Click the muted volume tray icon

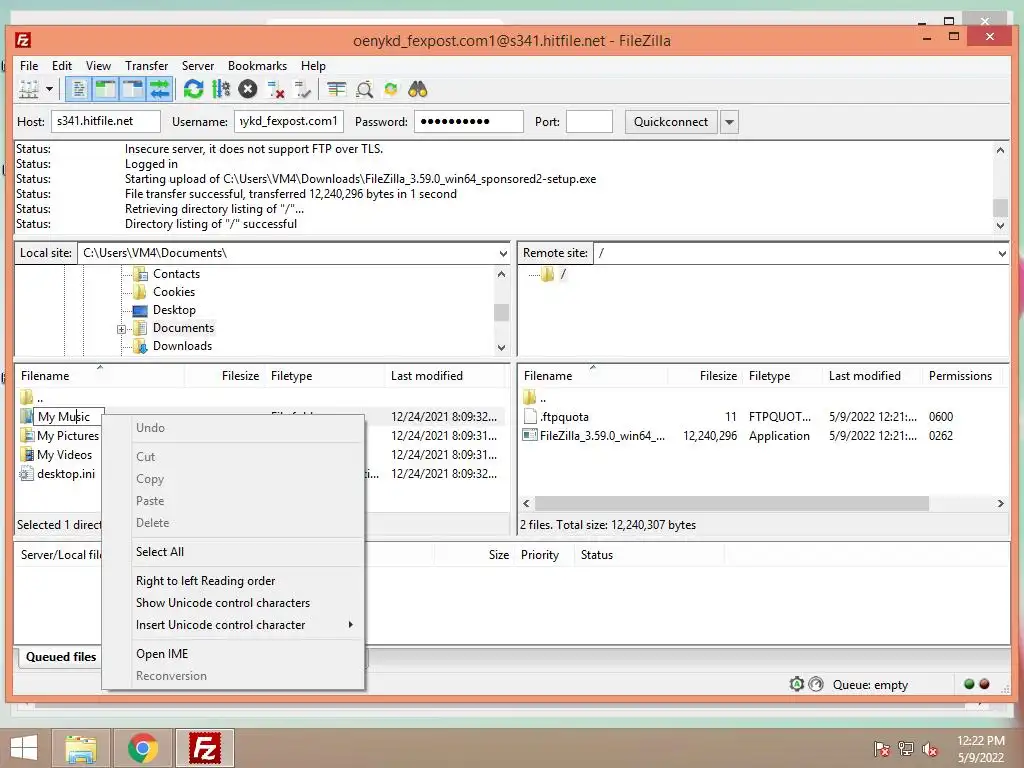pos(930,749)
